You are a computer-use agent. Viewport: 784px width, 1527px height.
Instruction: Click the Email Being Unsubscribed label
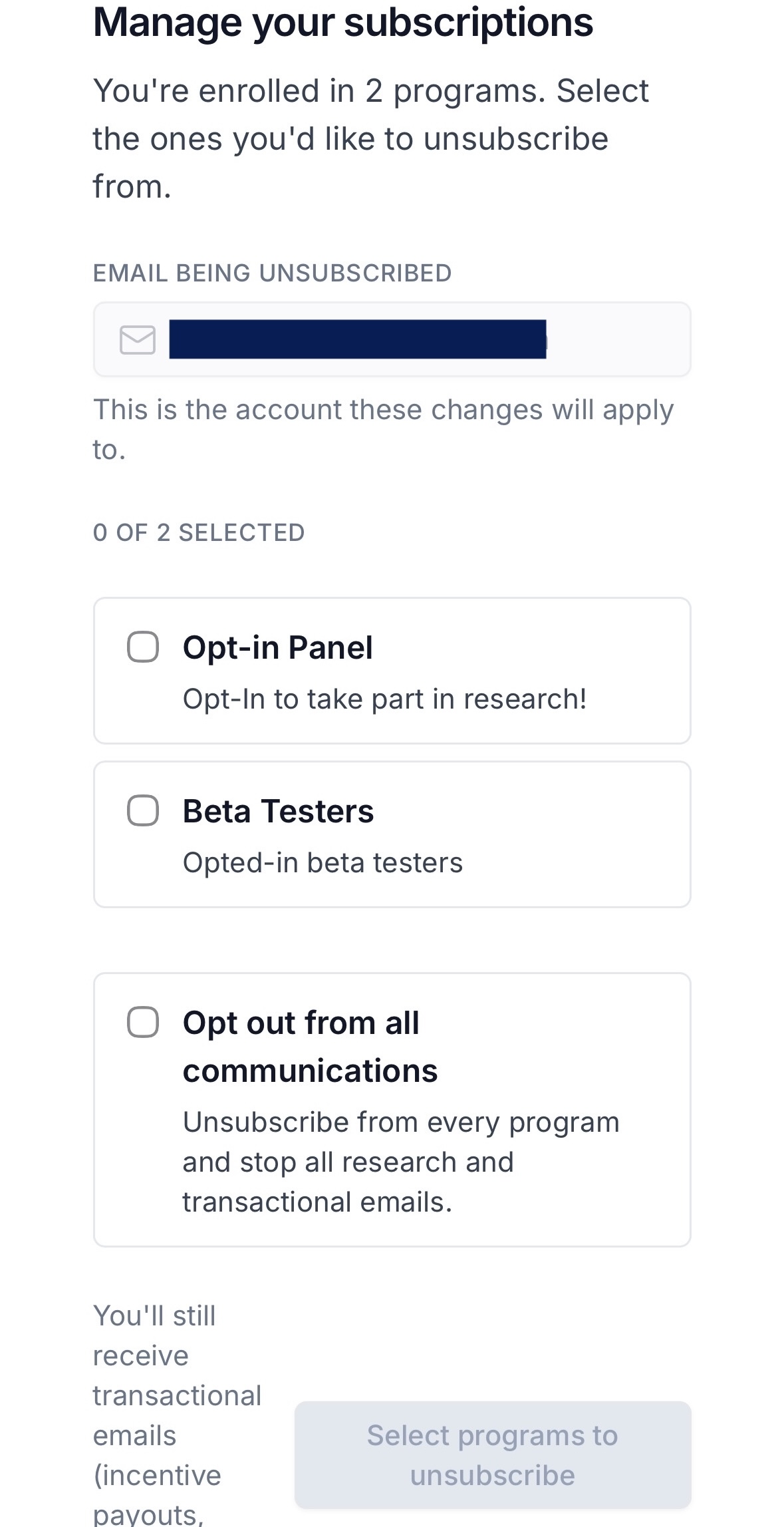(x=272, y=273)
